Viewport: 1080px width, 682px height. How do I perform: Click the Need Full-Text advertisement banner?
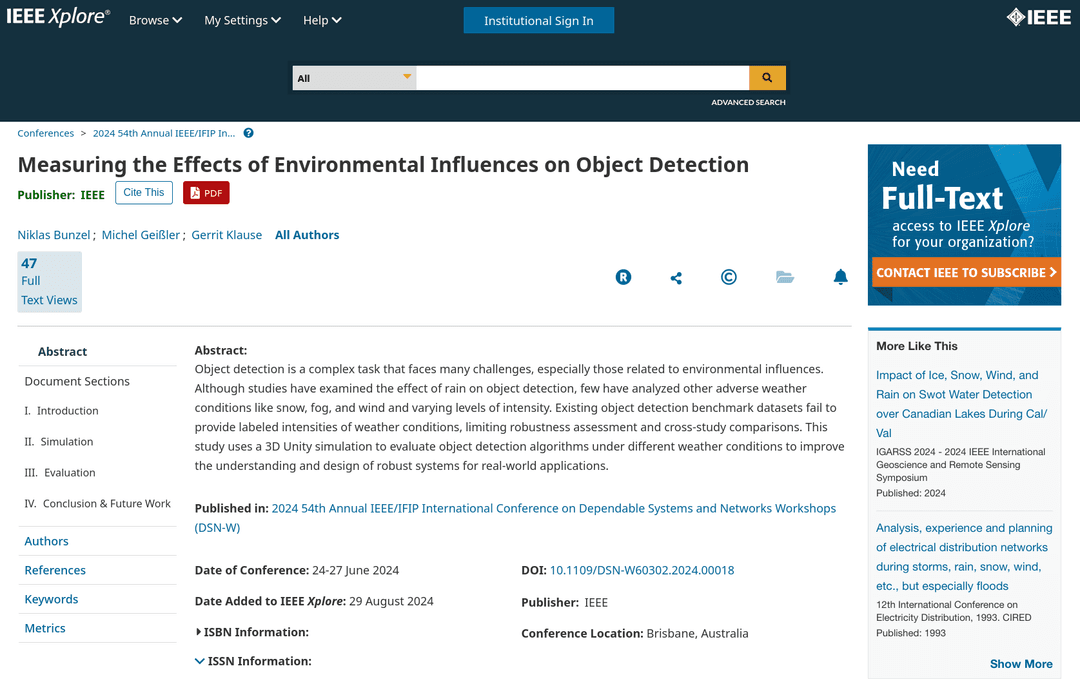(x=964, y=225)
